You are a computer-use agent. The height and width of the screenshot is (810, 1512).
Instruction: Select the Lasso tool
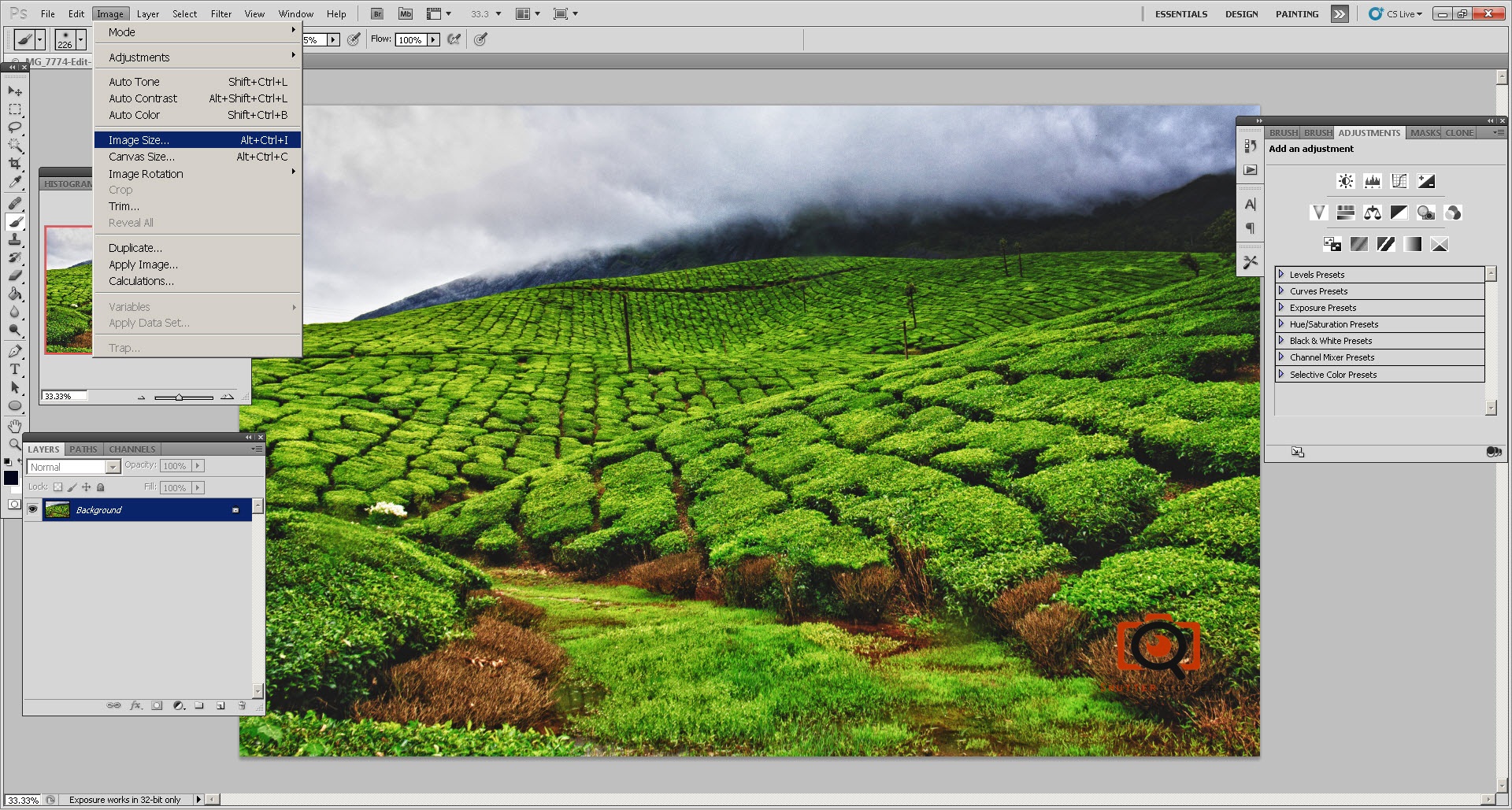[14, 128]
